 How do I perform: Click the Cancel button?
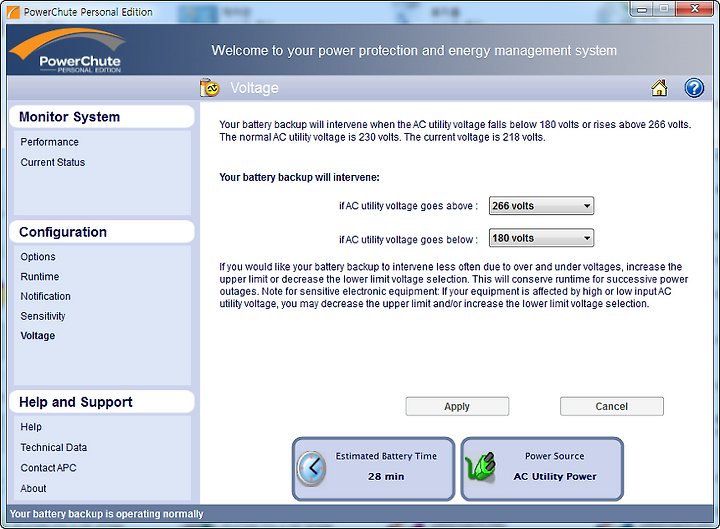point(612,406)
